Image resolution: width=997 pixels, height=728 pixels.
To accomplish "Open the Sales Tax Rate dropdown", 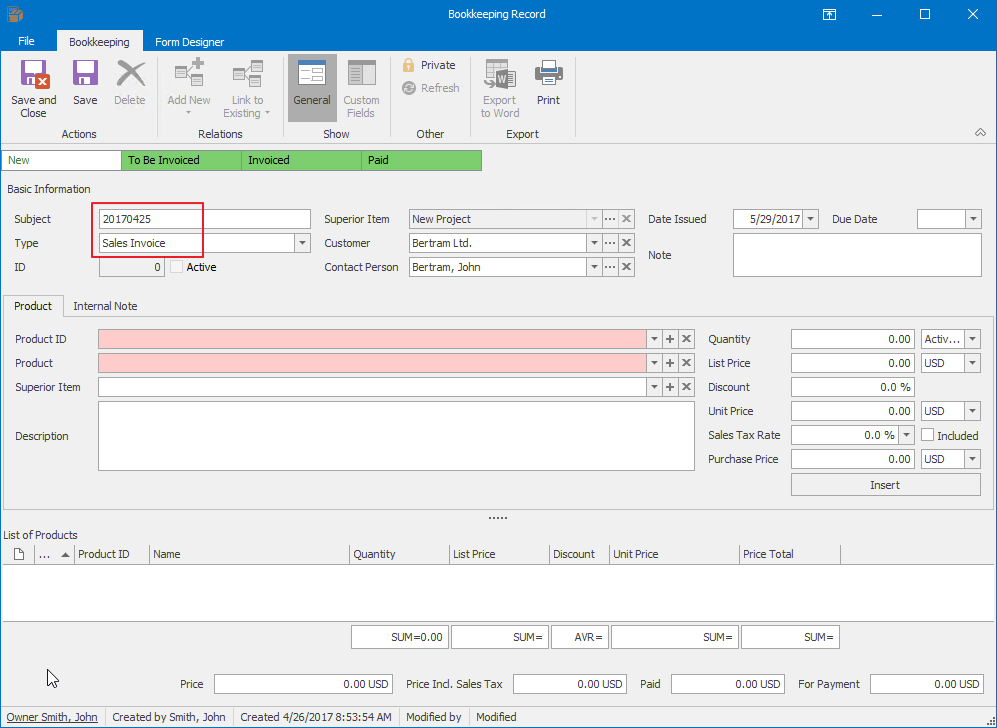I will [907, 436].
